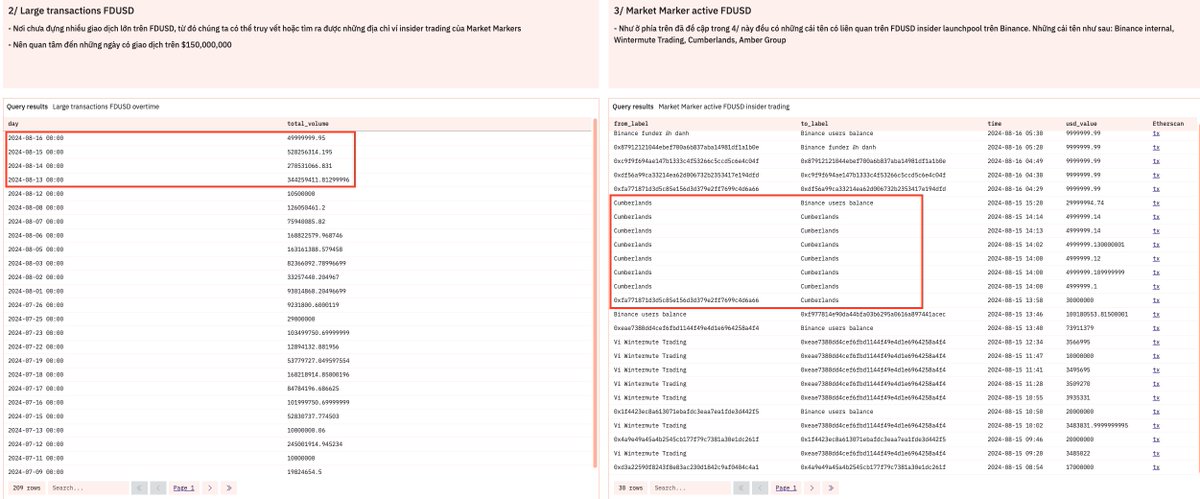Open tx link for 2024-08-16 04:49 row
Screen dimensions: 1200x499
pyautogui.click(x=1156, y=160)
